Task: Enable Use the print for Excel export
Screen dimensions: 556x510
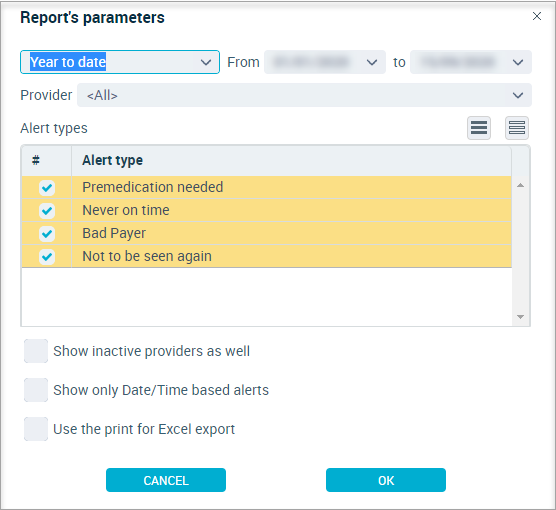Action: (x=36, y=429)
